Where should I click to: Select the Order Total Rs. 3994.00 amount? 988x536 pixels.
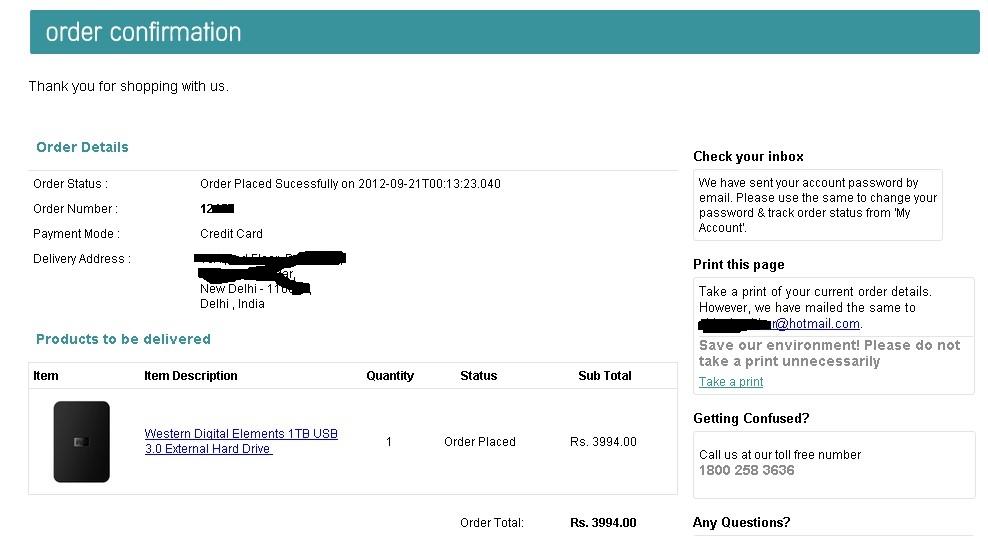coord(603,523)
